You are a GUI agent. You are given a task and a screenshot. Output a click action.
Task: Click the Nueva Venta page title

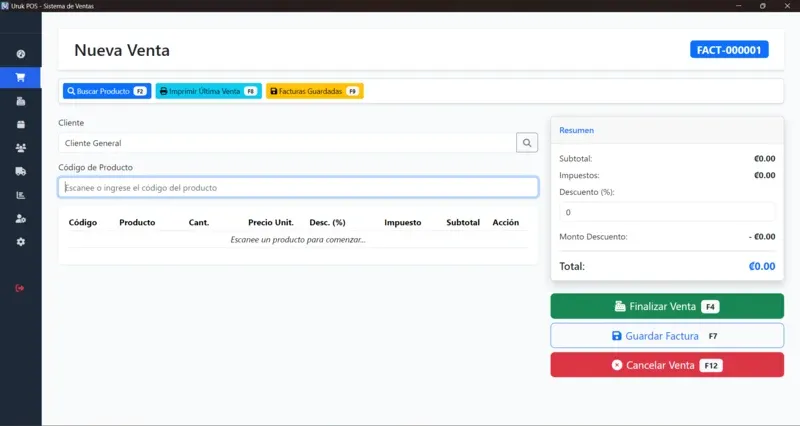pyautogui.click(x=122, y=50)
